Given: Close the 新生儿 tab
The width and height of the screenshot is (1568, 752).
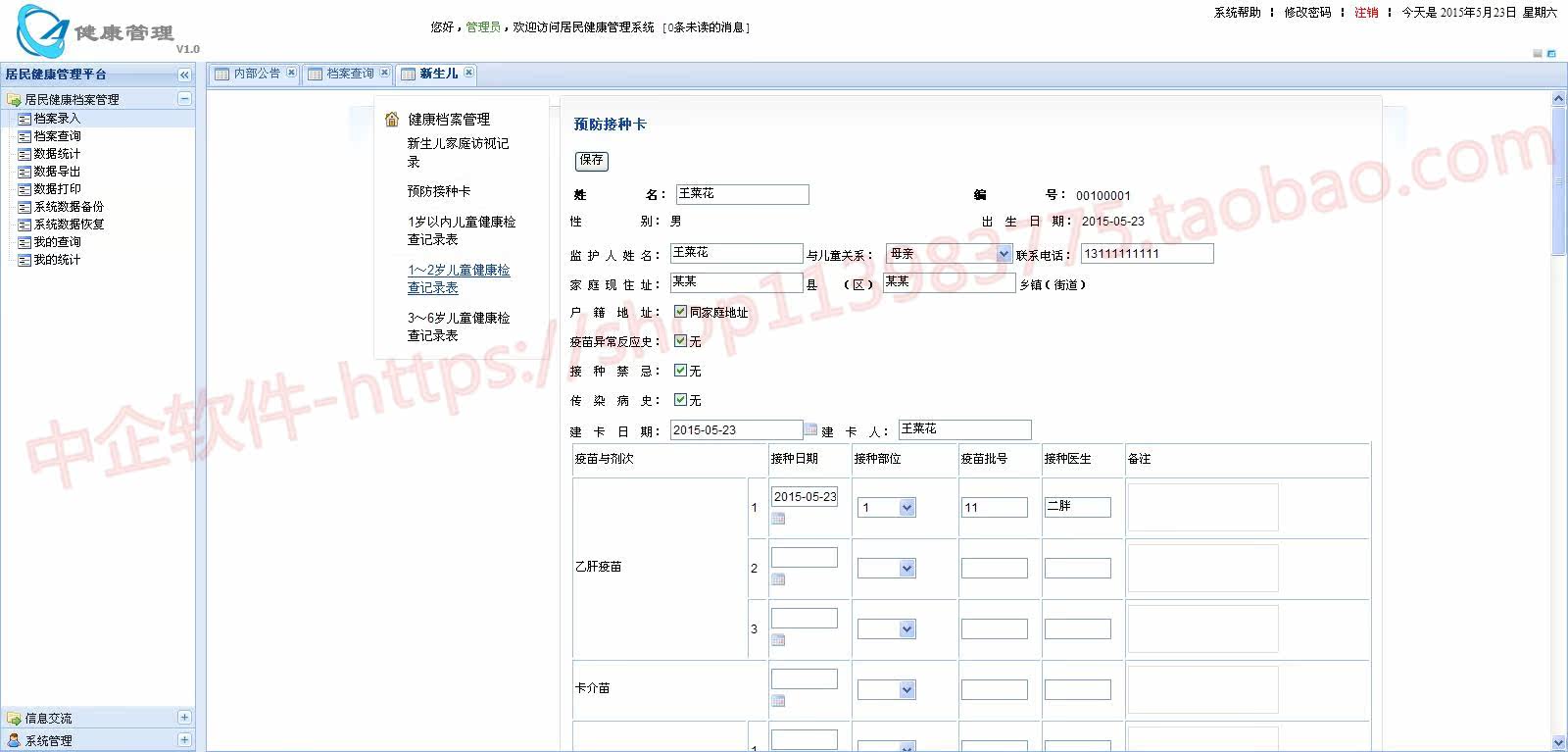Looking at the screenshot, I should [469, 73].
